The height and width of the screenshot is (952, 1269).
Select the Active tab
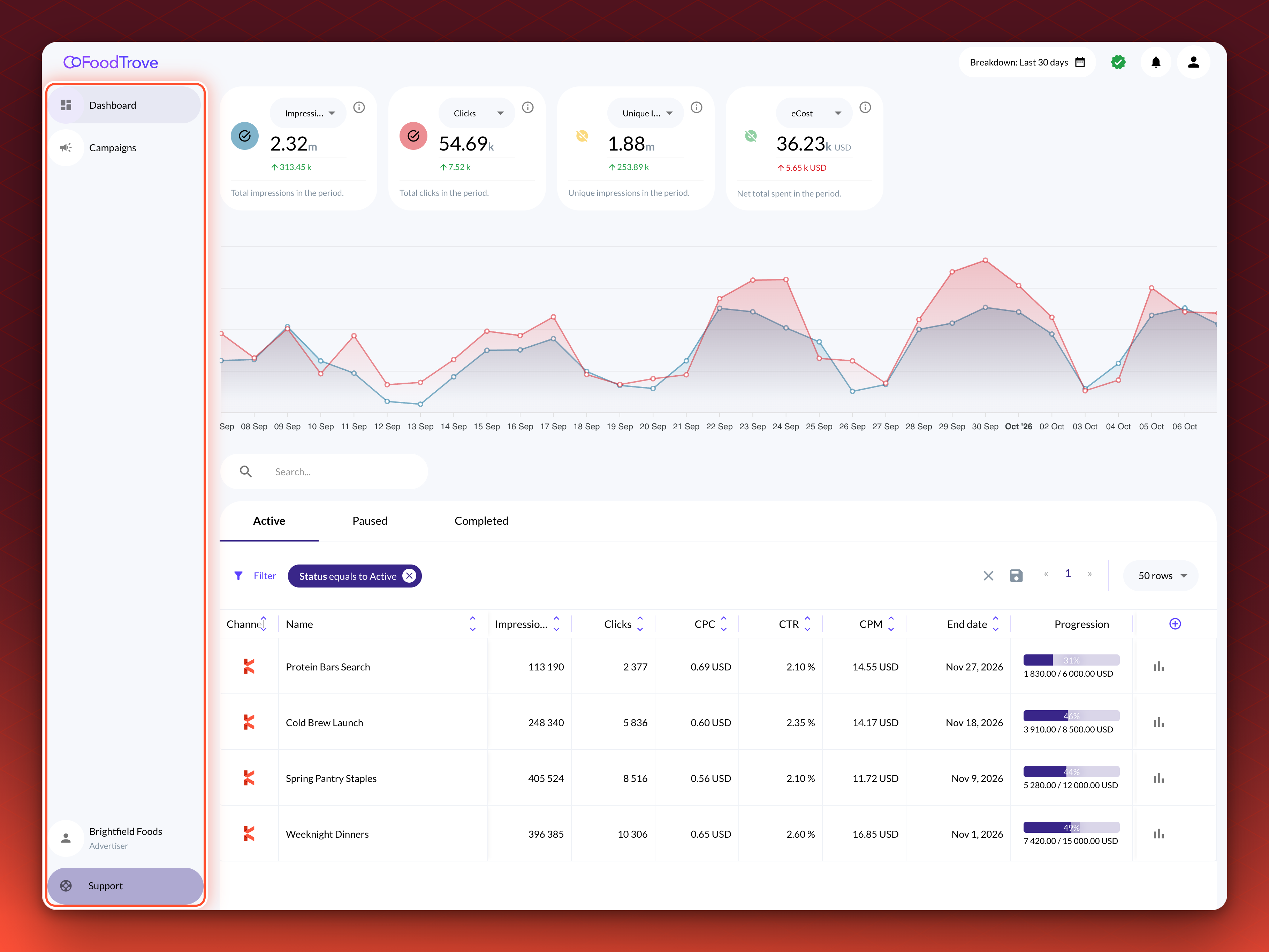269,521
